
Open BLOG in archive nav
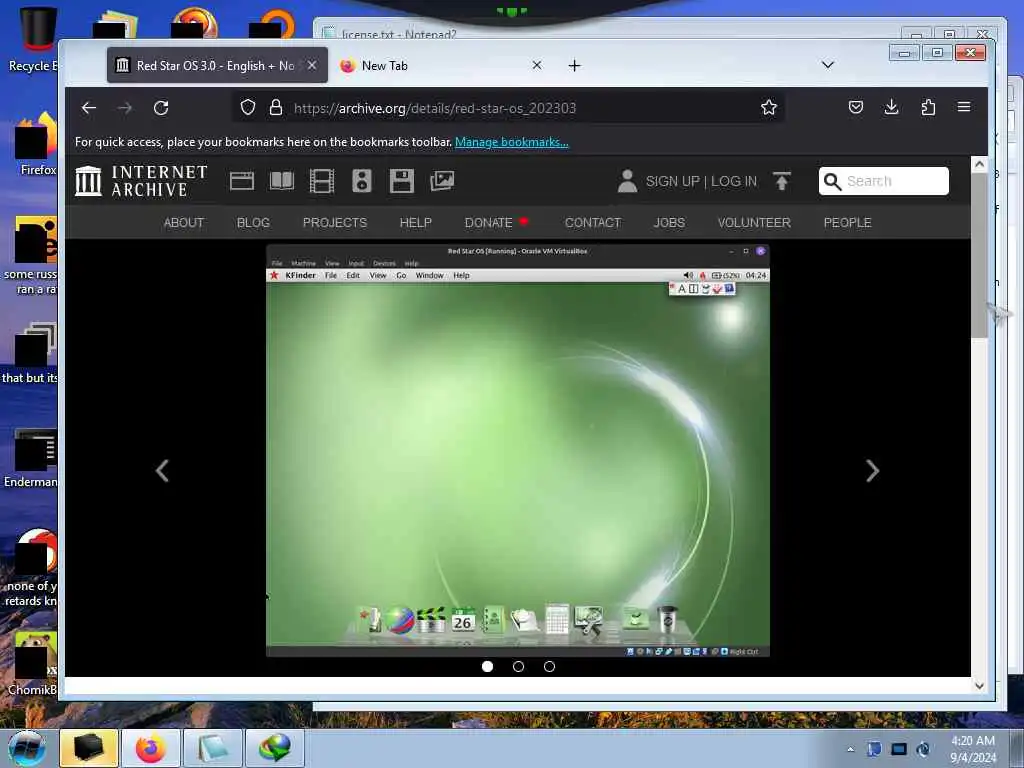pyautogui.click(x=253, y=223)
